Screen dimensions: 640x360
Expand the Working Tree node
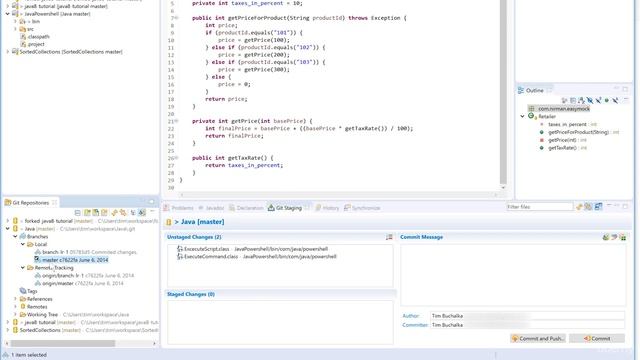click(x=16, y=314)
